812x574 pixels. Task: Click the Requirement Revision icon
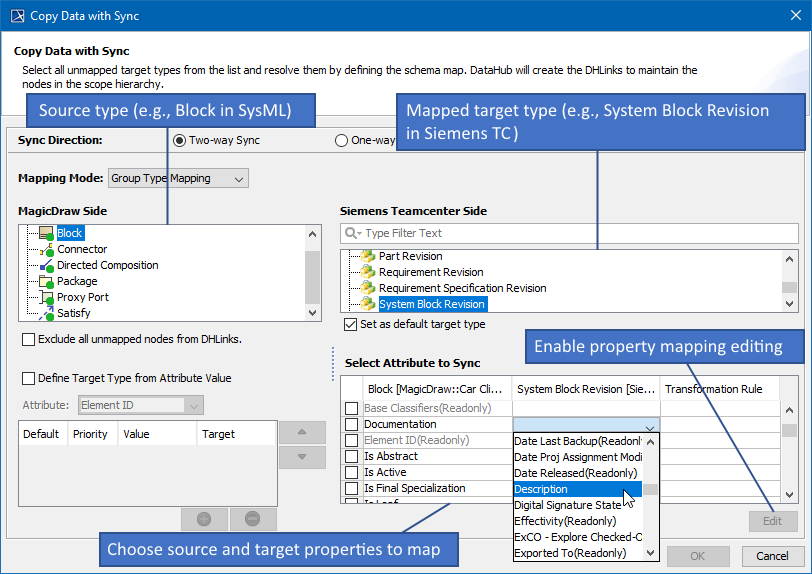pyautogui.click(x=368, y=272)
